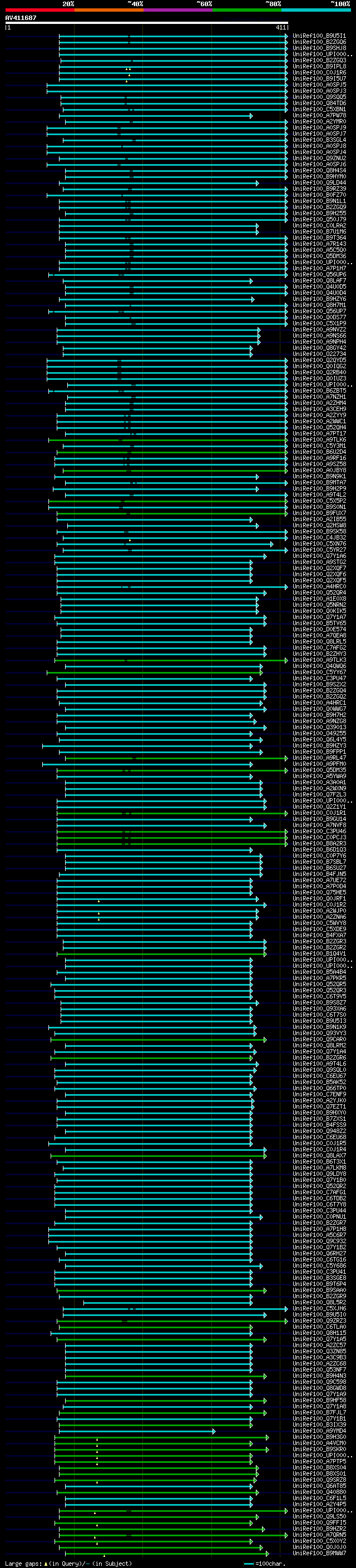This screenshot has height=1568, width=356.
Task: Select hit label UniRef100_C0LRA2
Action: [x=319, y=226]
